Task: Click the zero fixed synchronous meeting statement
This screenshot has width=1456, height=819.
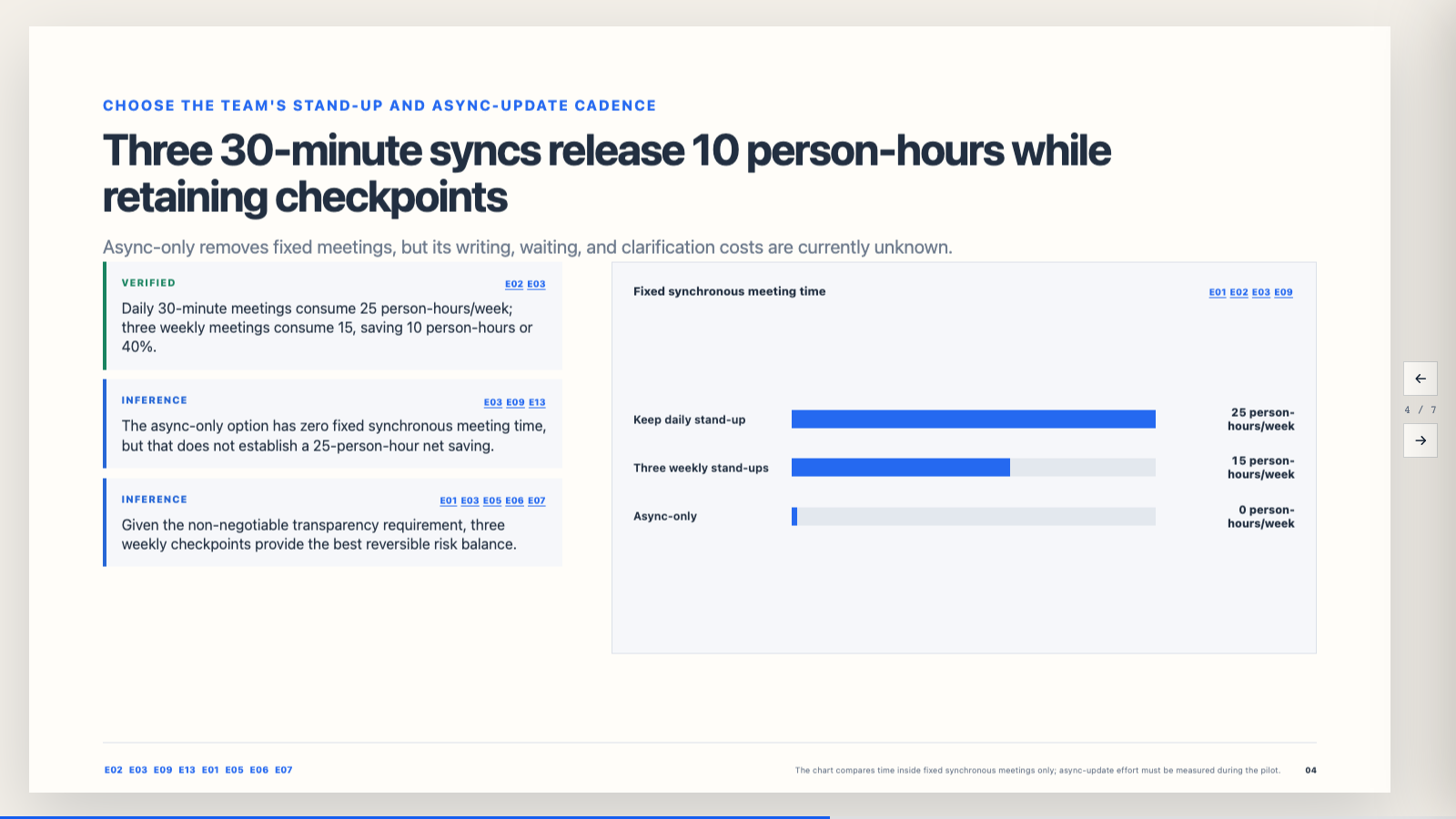Action: 334,436
